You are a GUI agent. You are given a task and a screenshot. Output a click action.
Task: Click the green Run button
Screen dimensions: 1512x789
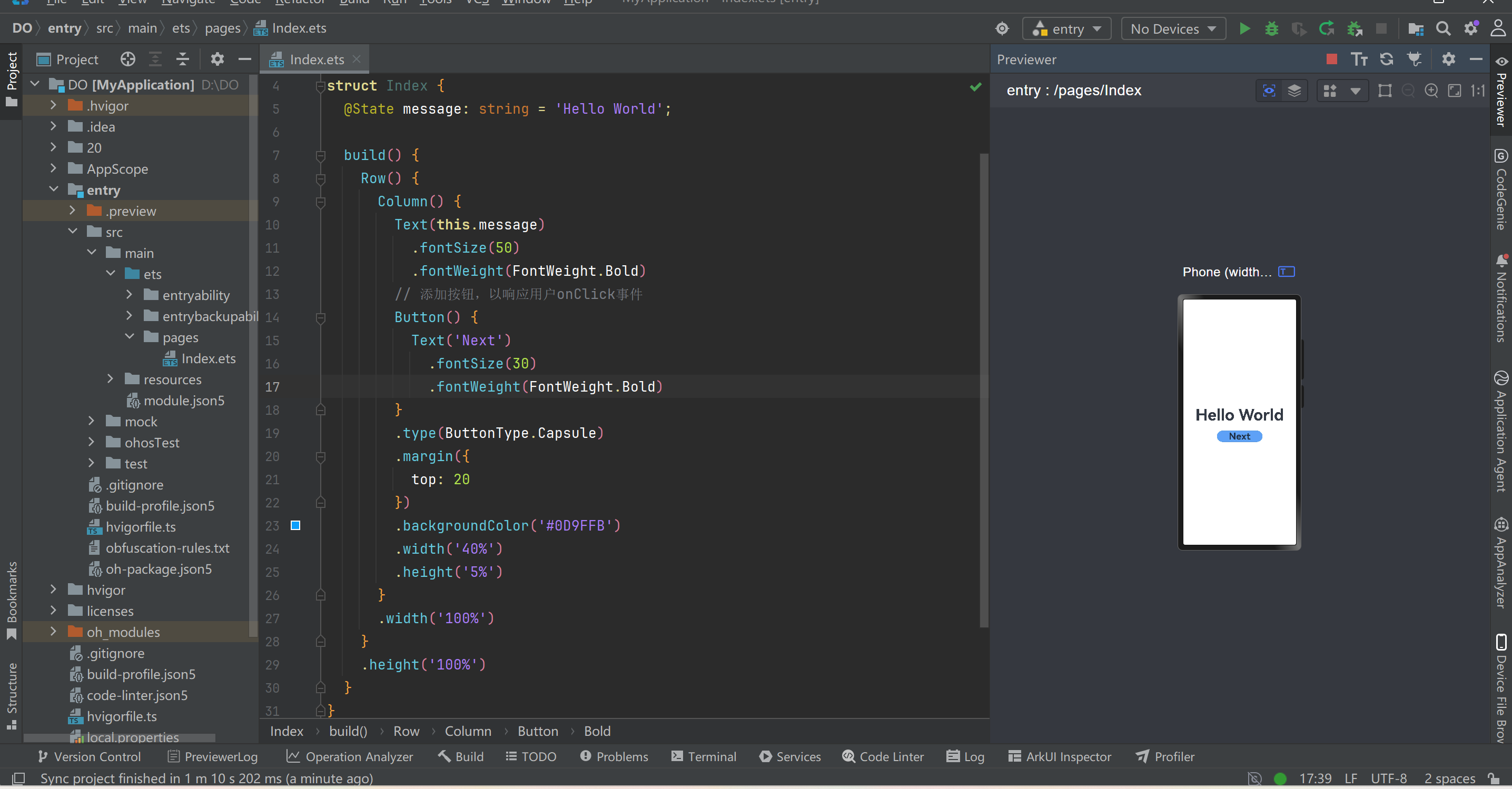[x=1244, y=29]
